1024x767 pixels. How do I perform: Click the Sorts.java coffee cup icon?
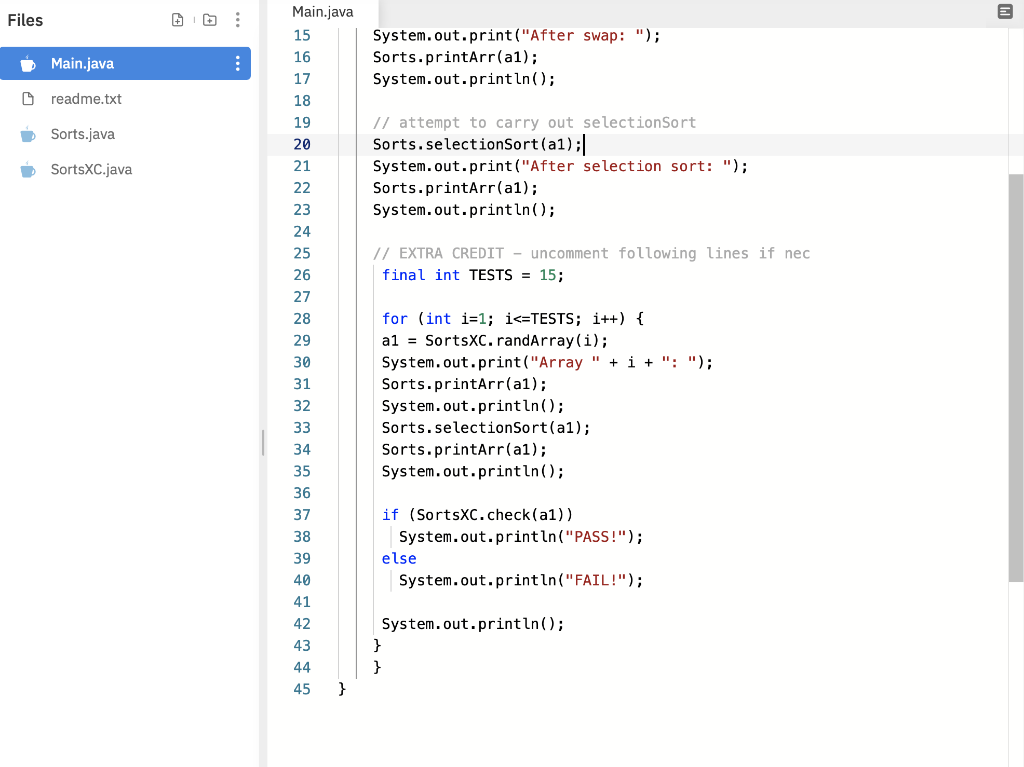tap(27, 134)
